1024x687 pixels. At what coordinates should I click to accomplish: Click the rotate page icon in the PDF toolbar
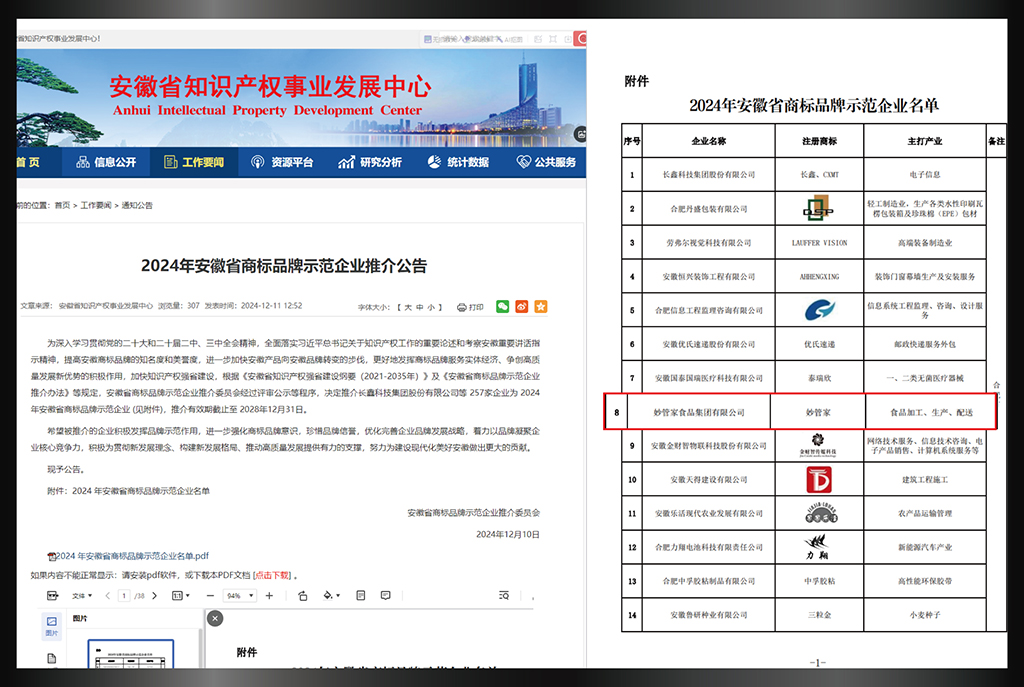302,596
